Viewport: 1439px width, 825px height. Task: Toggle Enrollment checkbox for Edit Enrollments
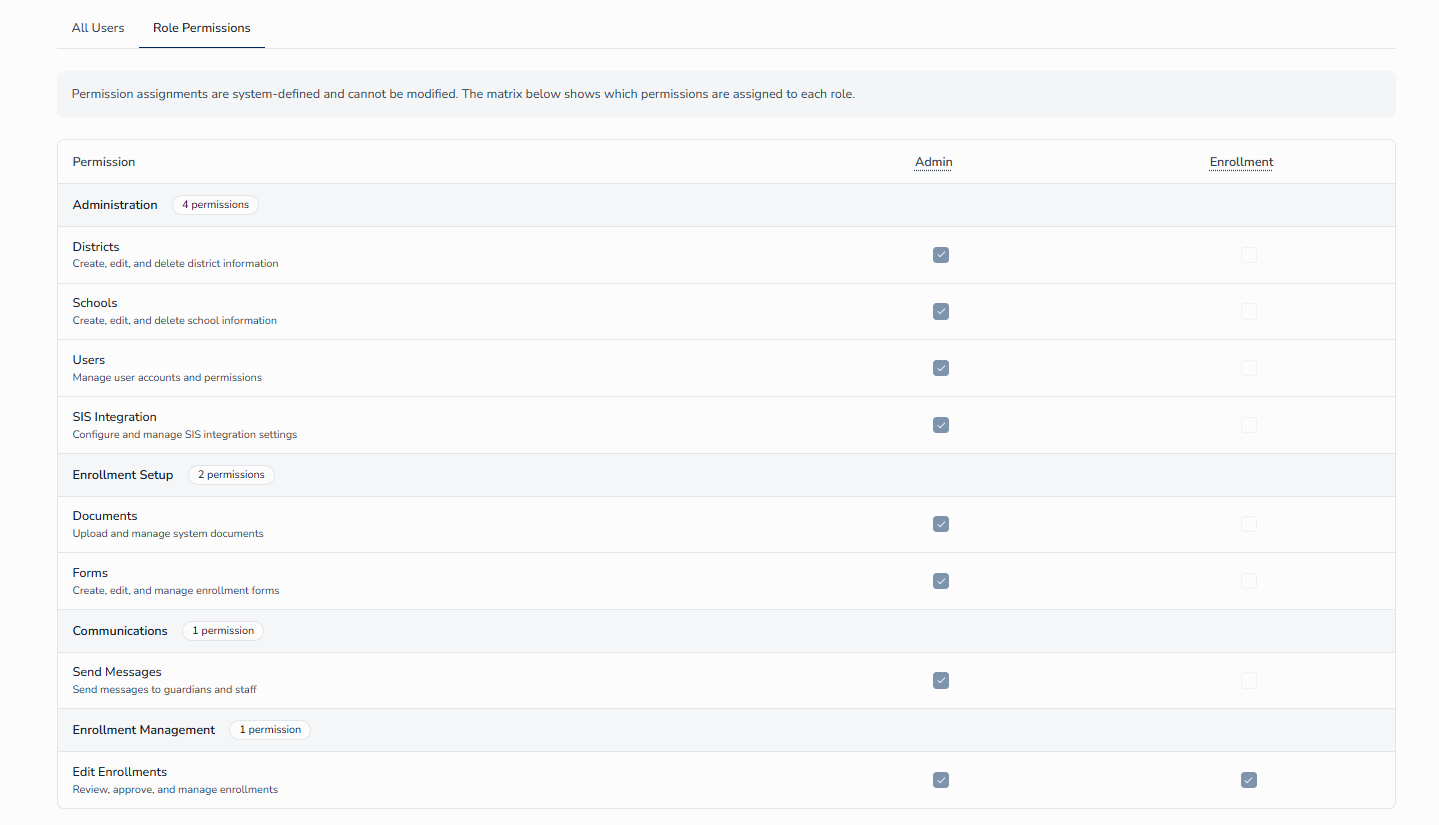pos(1249,780)
